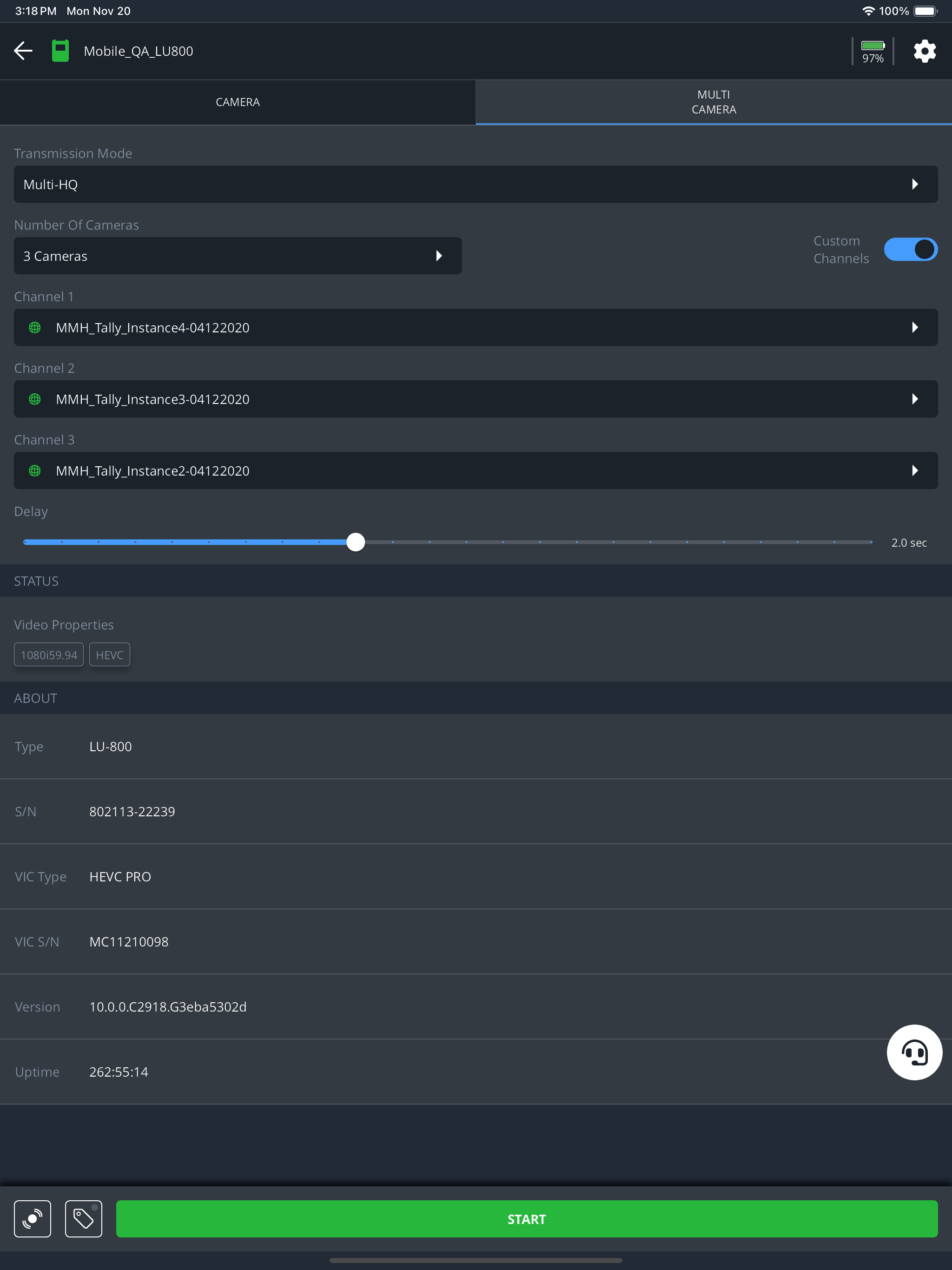Tap the HEVC video property tag
The height and width of the screenshot is (1270, 952).
point(109,655)
